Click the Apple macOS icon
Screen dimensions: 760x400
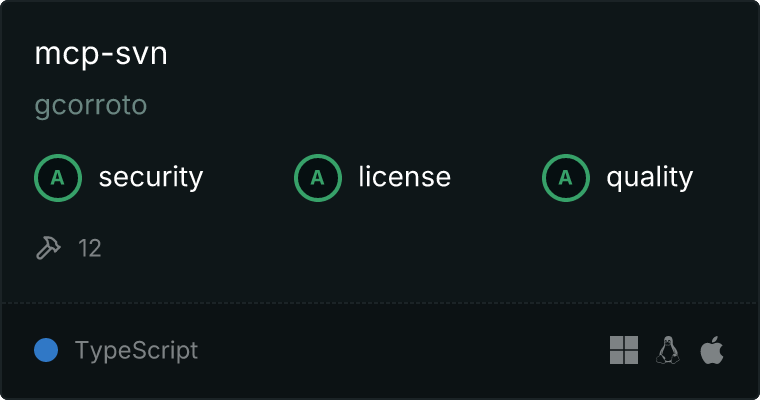click(x=712, y=350)
